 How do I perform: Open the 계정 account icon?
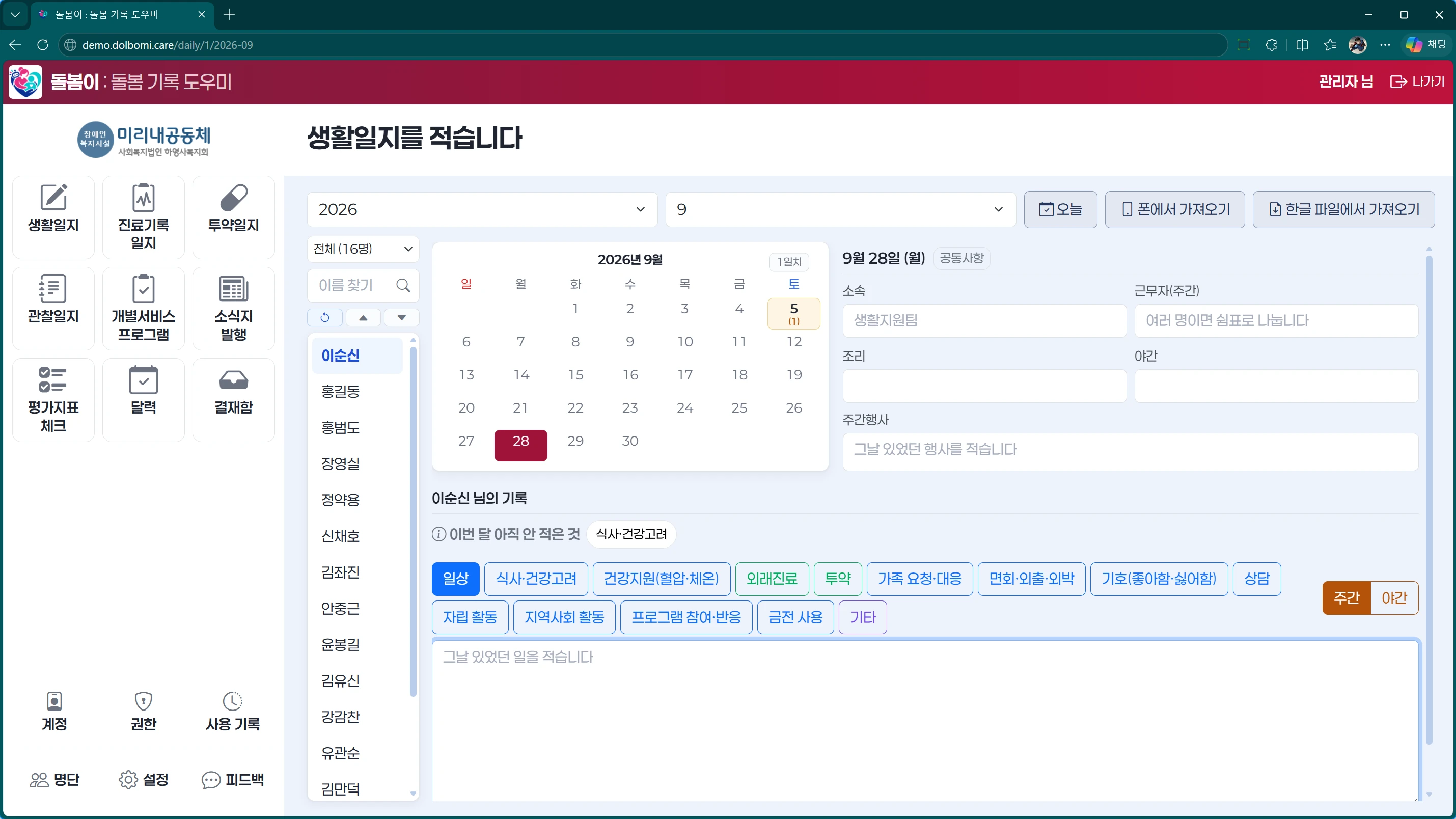pos(54,711)
